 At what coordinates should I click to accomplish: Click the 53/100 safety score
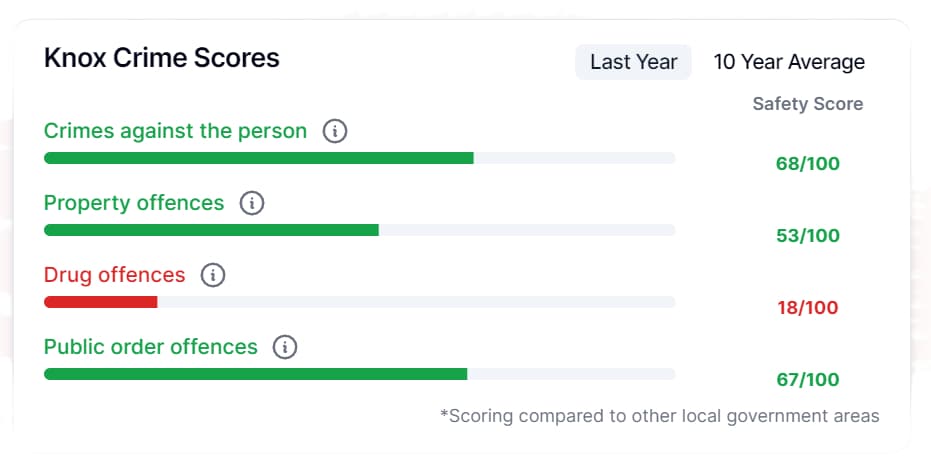click(807, 236)
